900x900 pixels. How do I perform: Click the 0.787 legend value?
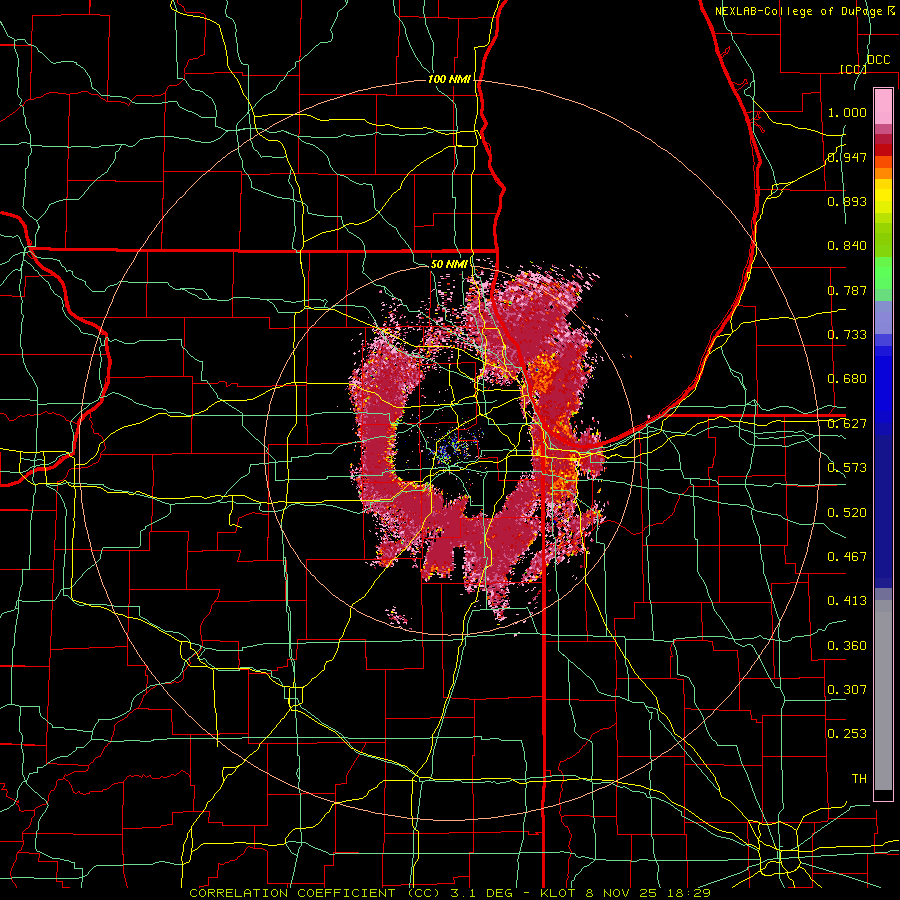pos(847,290)
